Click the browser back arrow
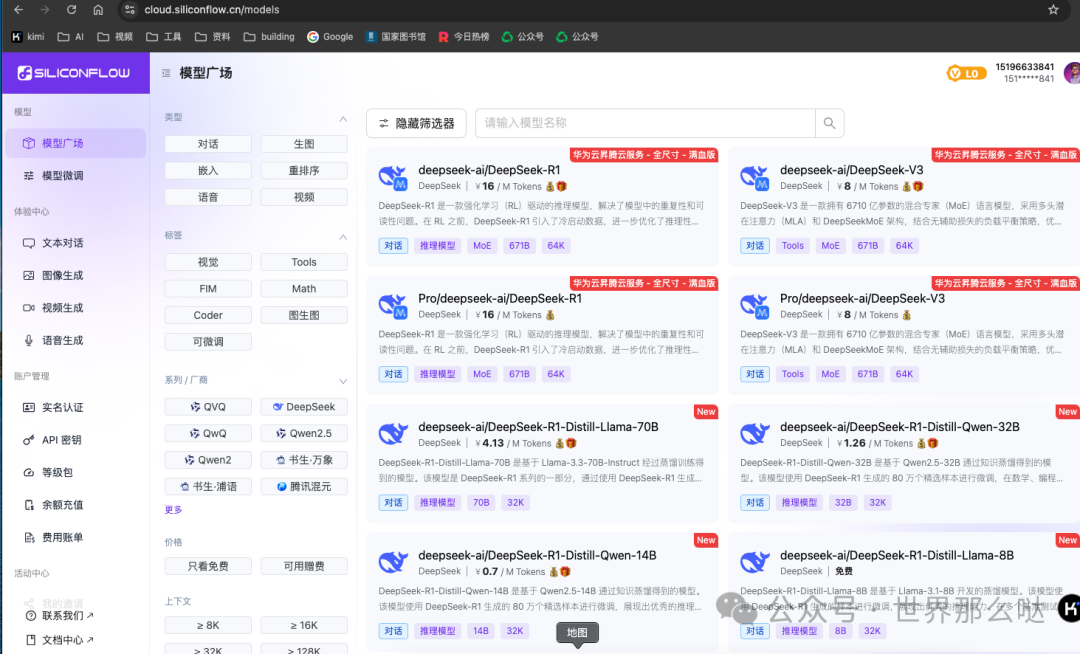This screenshot has height=654, width=1080. [19, 10]
